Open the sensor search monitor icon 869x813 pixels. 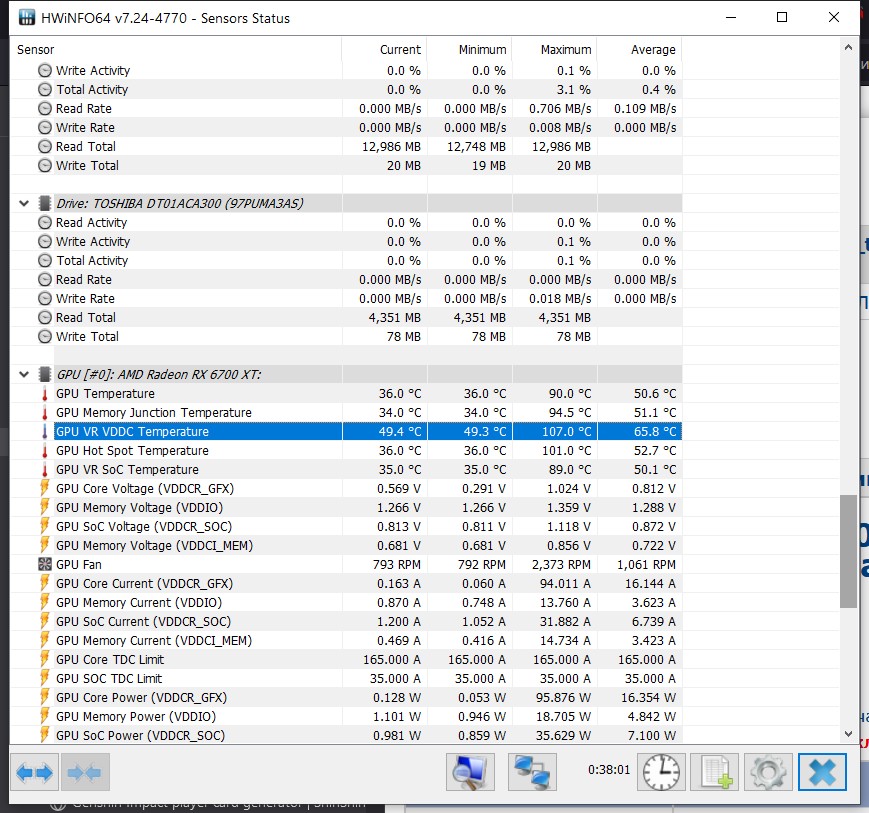(470, 771)
